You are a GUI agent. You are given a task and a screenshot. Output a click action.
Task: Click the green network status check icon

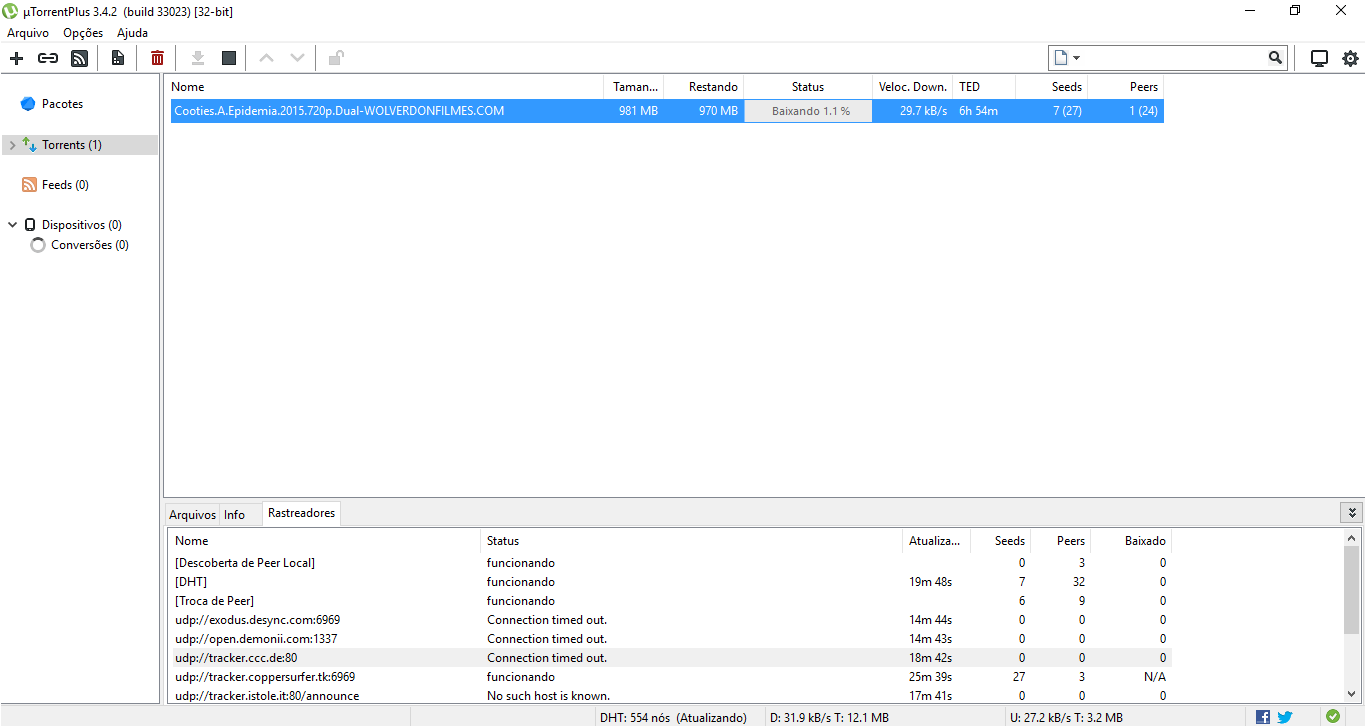[x=1332, y=716]
